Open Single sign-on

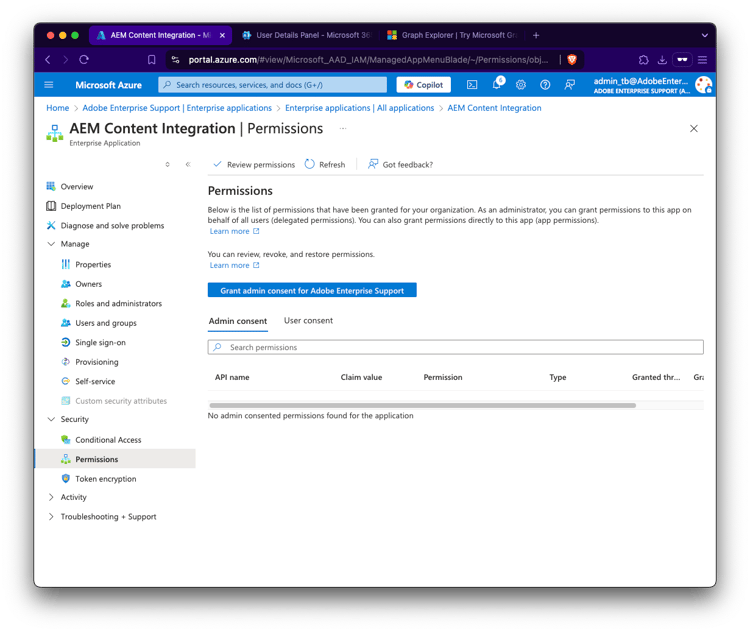(x=100, y=342)
